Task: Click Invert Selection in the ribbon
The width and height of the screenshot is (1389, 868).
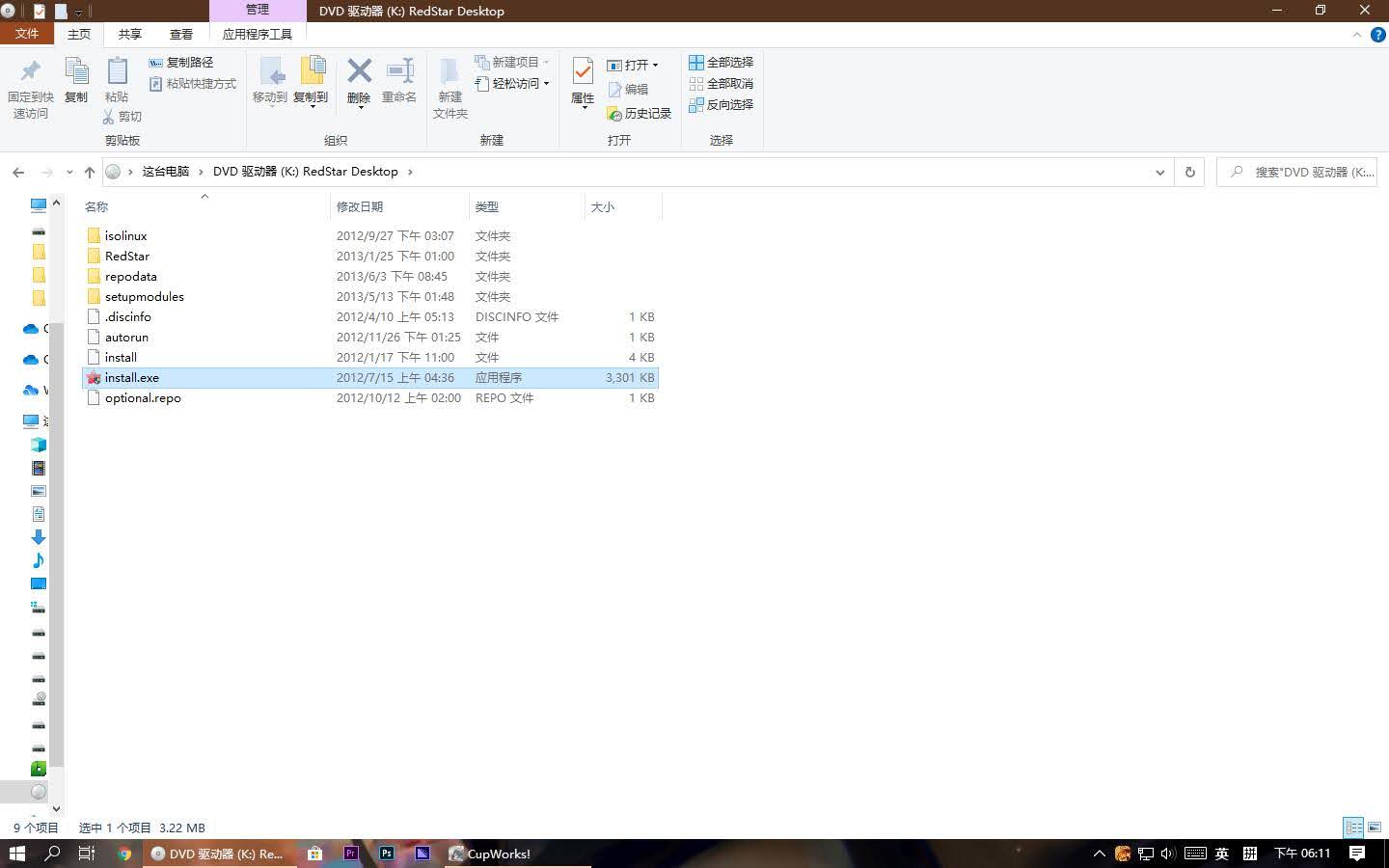Action: (721, 105)
